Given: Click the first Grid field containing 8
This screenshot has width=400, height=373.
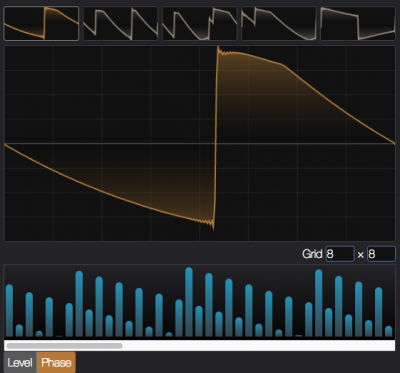Looking at the screenshot, I should [340, 254].
